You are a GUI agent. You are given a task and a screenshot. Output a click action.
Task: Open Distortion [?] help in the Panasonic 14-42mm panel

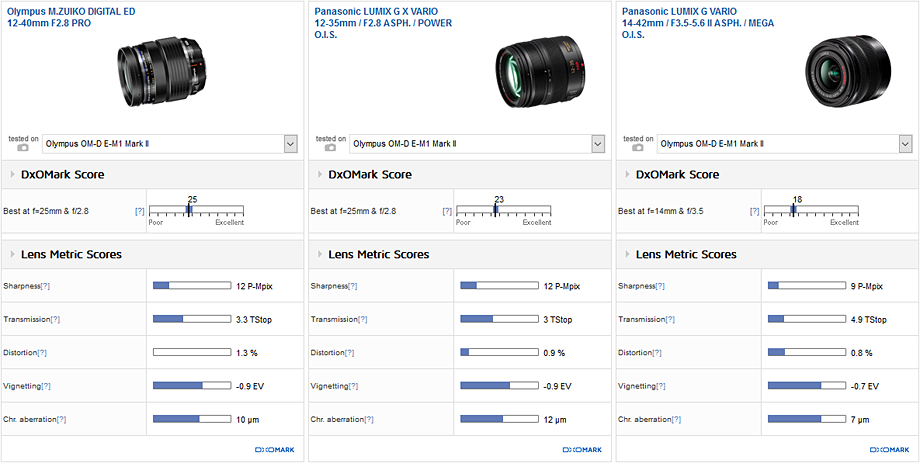pos(657,353)
